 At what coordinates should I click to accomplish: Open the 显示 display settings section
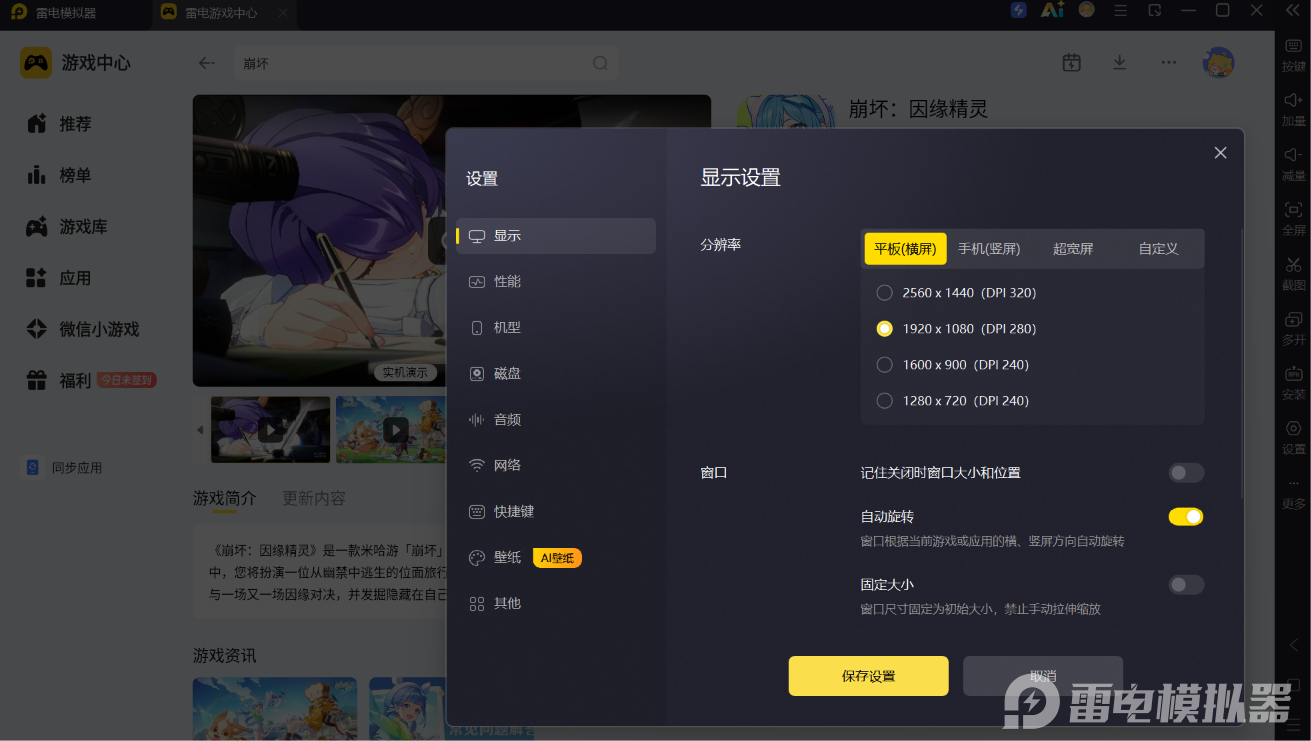coord(555,236)
